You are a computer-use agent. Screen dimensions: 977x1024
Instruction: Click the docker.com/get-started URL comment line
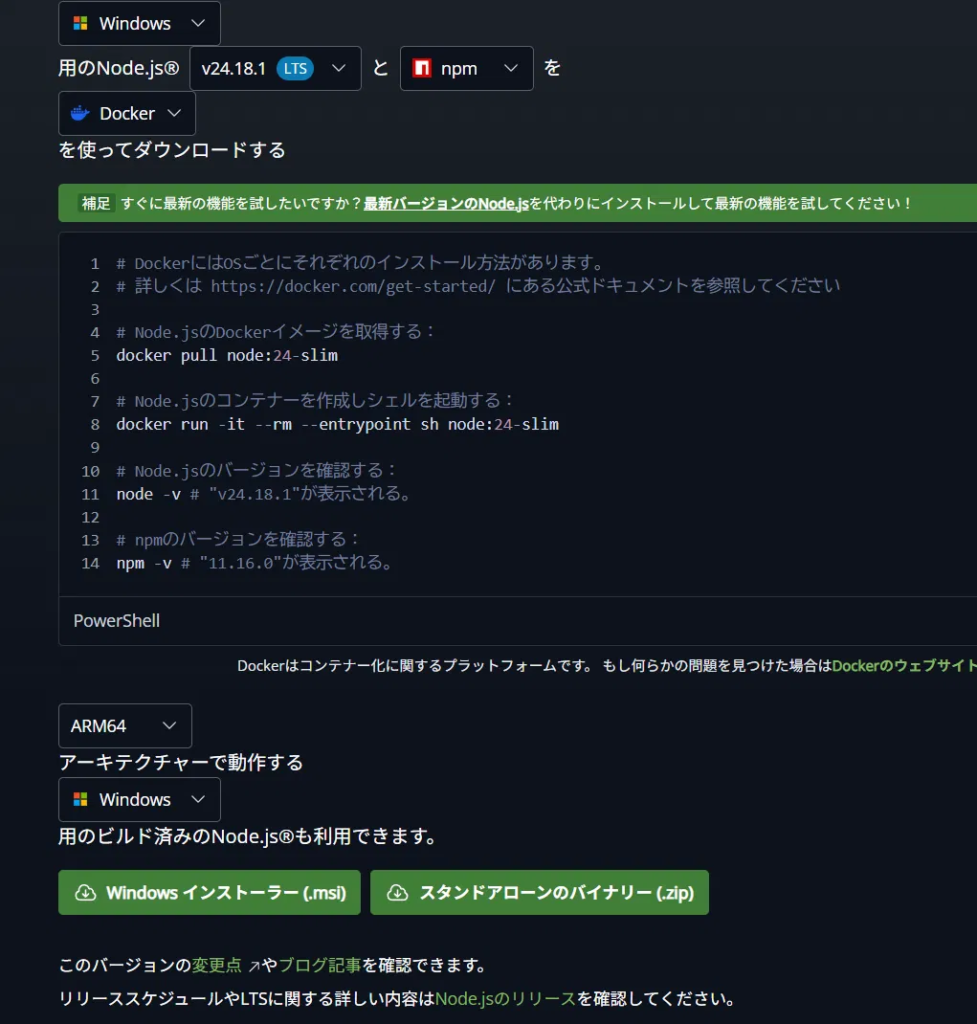coord(477,286)
